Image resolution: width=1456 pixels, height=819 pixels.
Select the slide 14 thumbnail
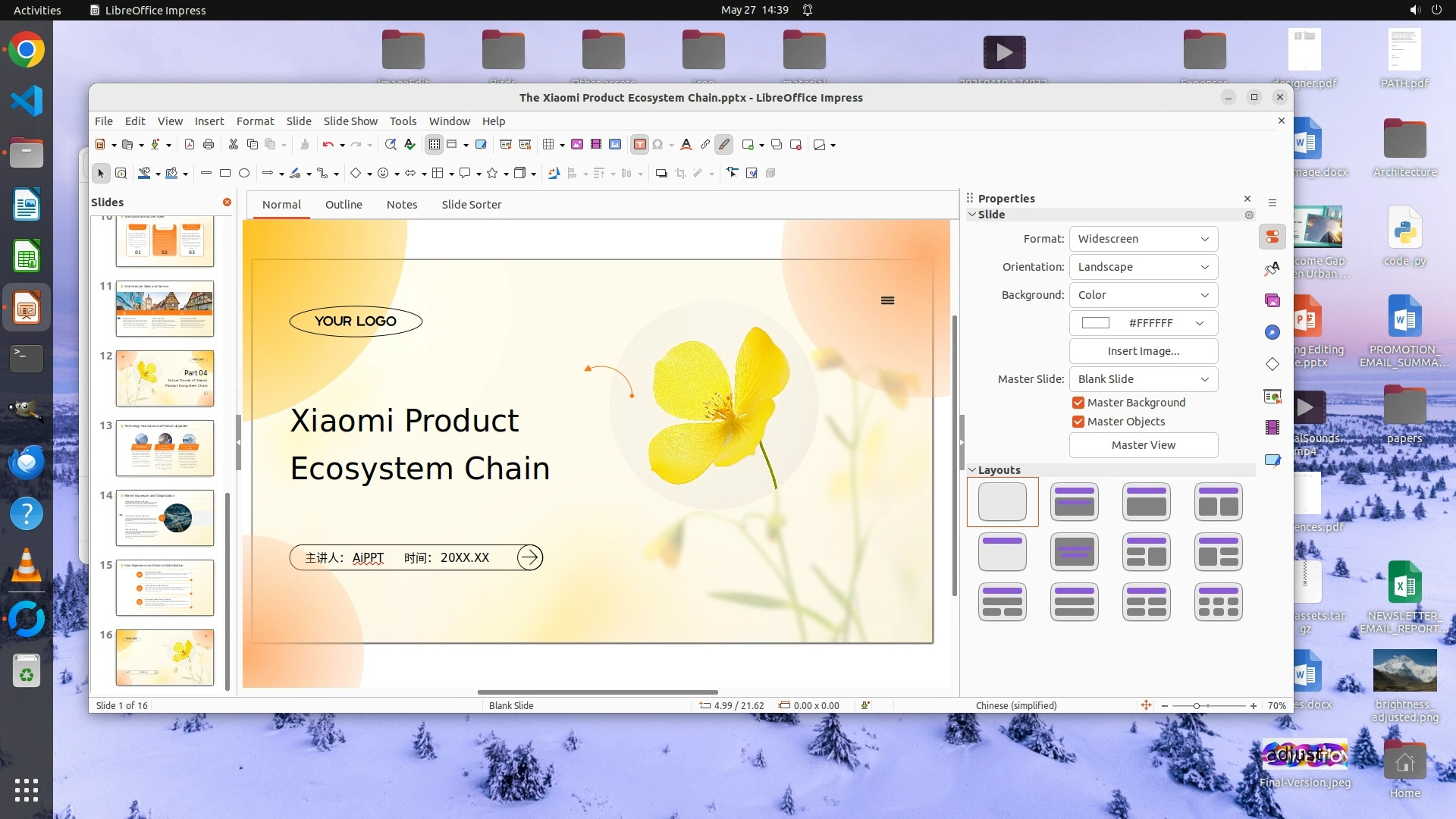click(x=165, y=518)
